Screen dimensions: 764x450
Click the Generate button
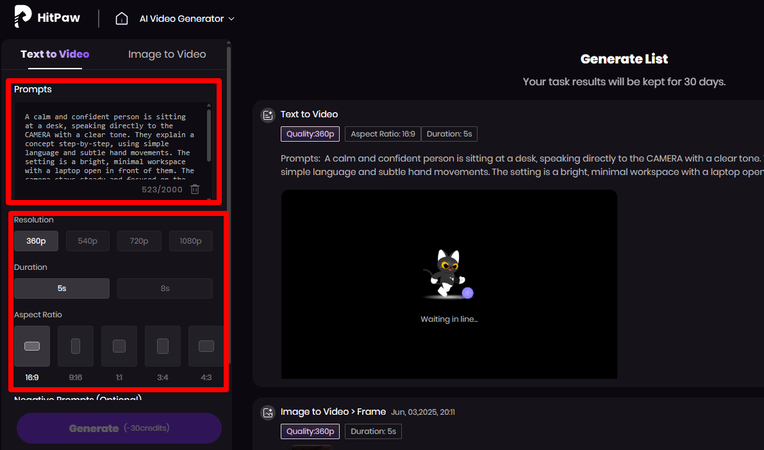tap(119, 428)
